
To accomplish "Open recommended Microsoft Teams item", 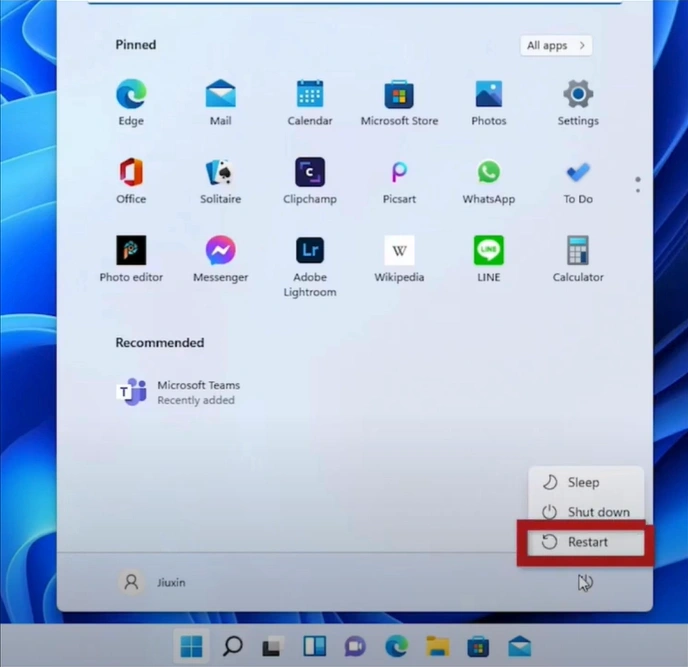I will point(179,392).
